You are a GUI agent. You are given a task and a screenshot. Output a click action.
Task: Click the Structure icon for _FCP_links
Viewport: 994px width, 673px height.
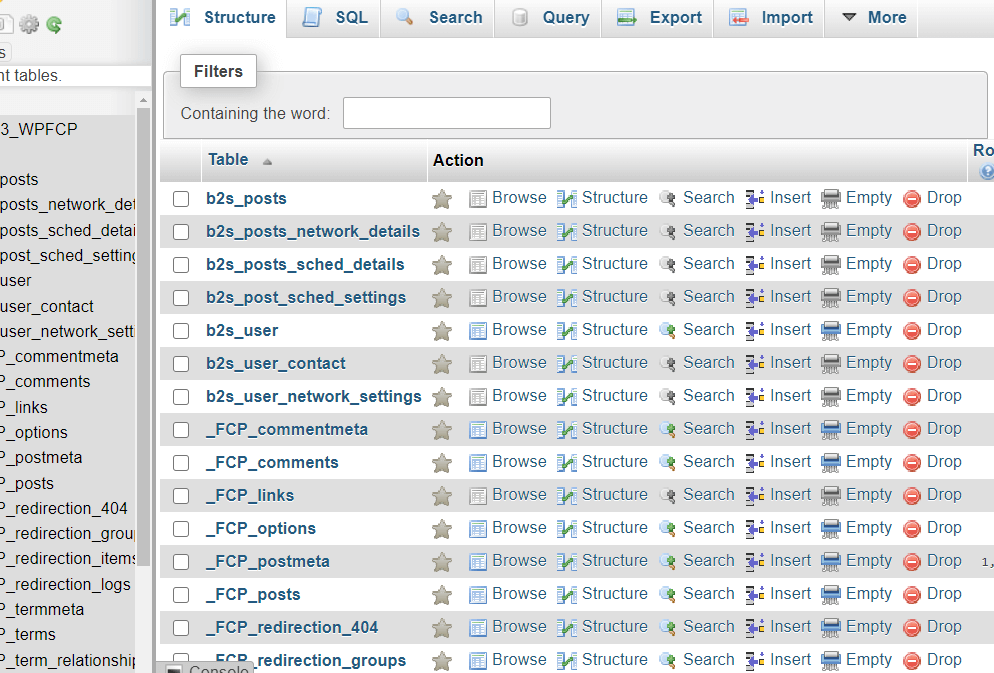click(567, 496)
